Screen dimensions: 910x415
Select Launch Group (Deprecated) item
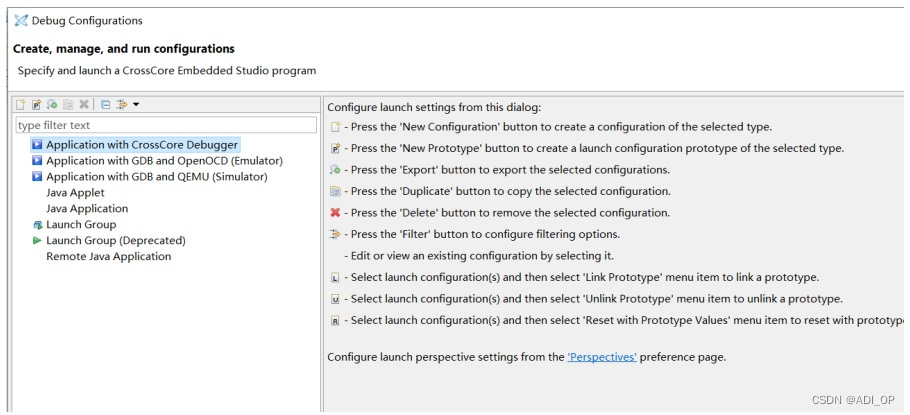[116, 240]
